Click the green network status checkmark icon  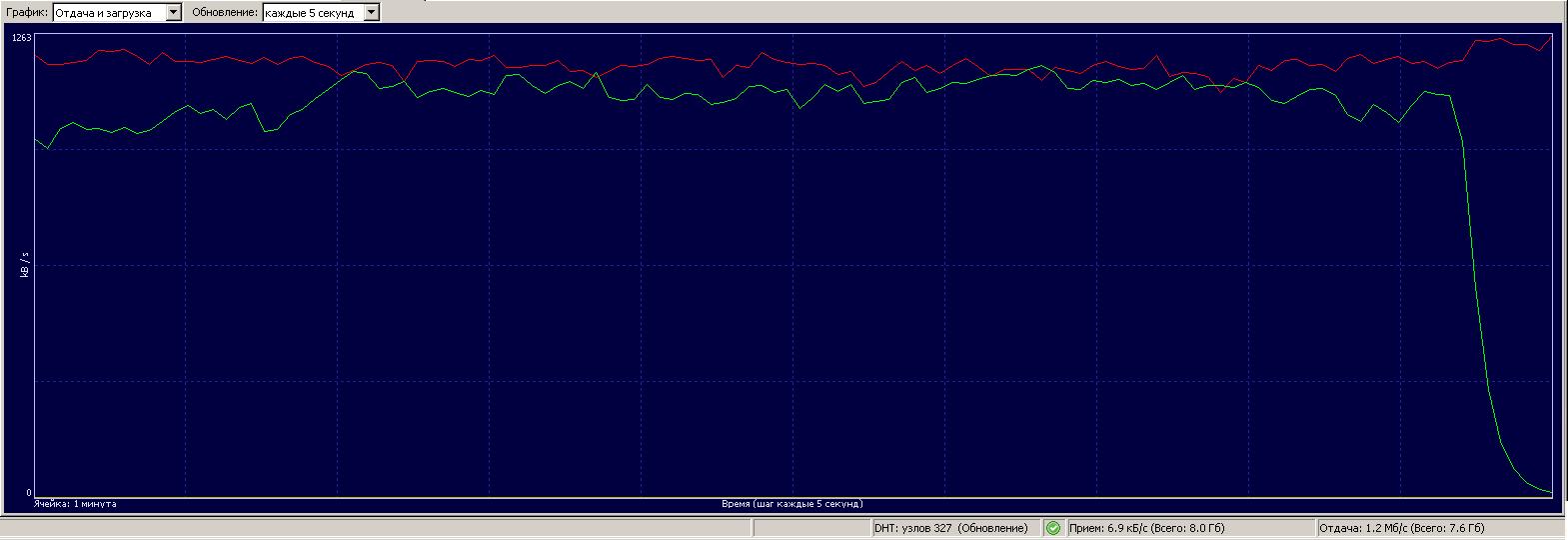click(1052, 528)
